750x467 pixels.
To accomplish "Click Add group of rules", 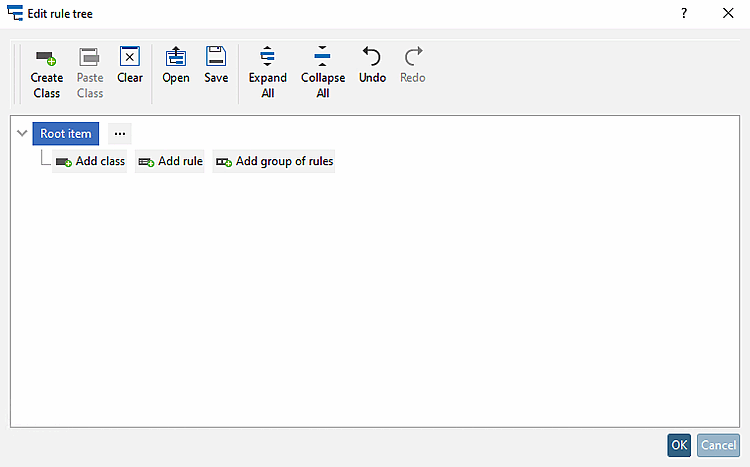I will pos(274,161).
